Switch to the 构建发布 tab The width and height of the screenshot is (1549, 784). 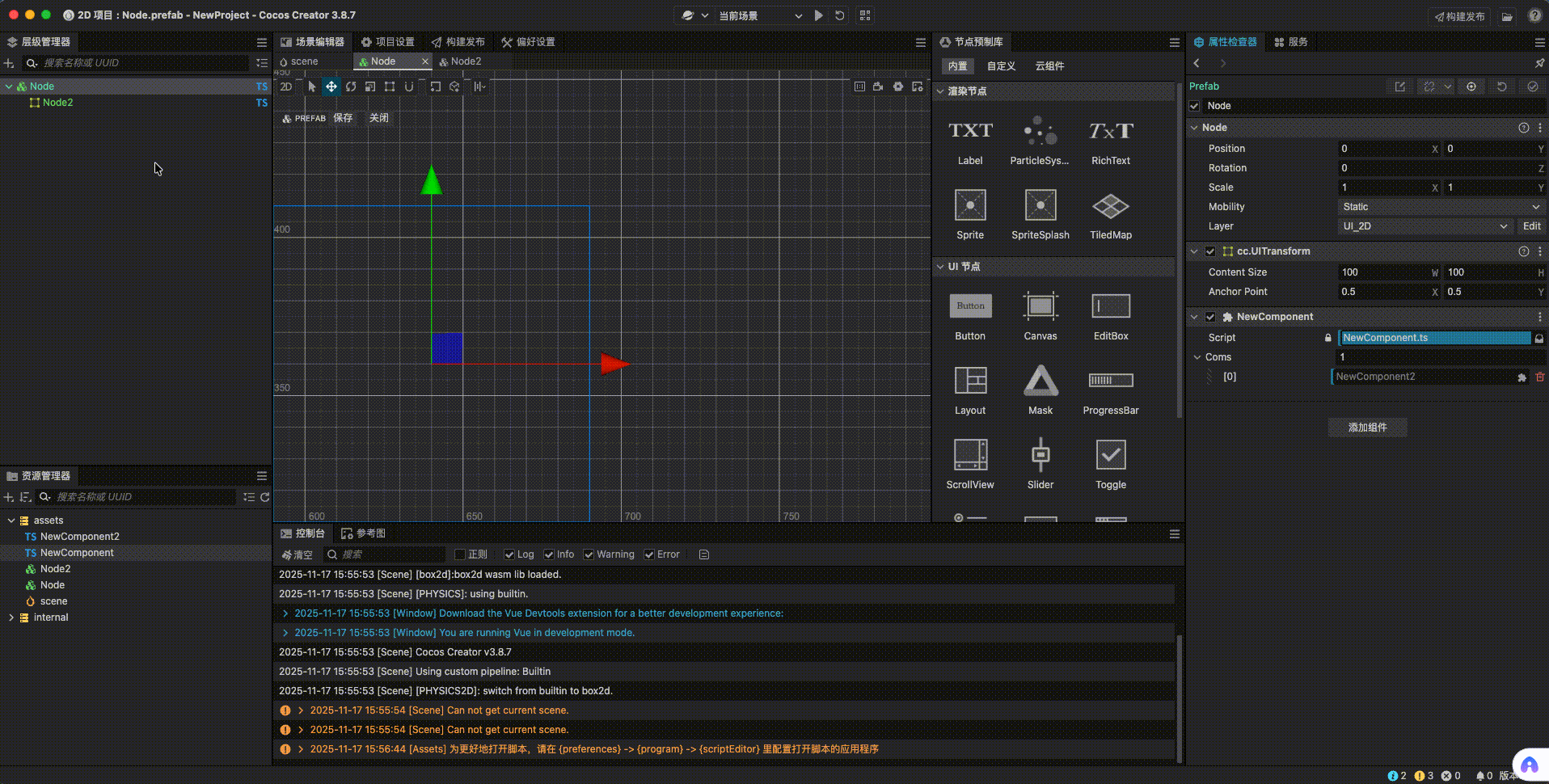click(458, 42)
